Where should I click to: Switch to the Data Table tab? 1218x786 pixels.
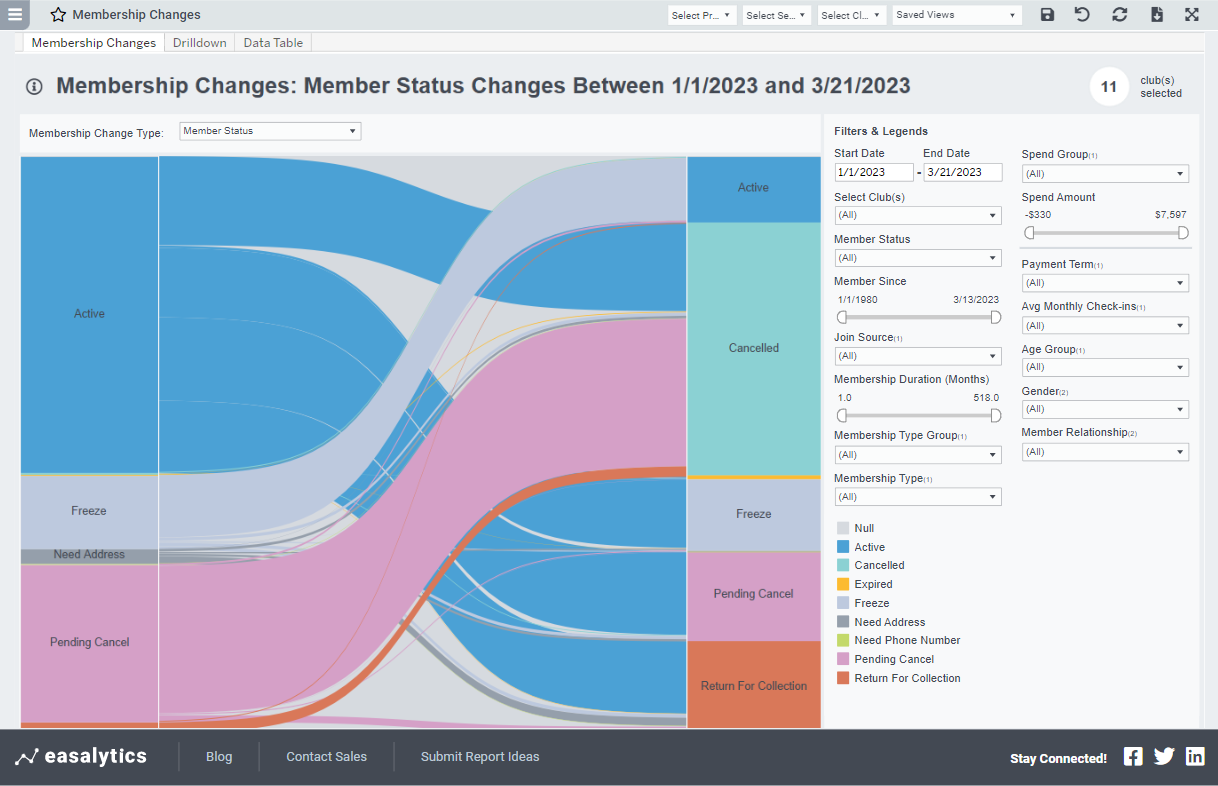272,42
